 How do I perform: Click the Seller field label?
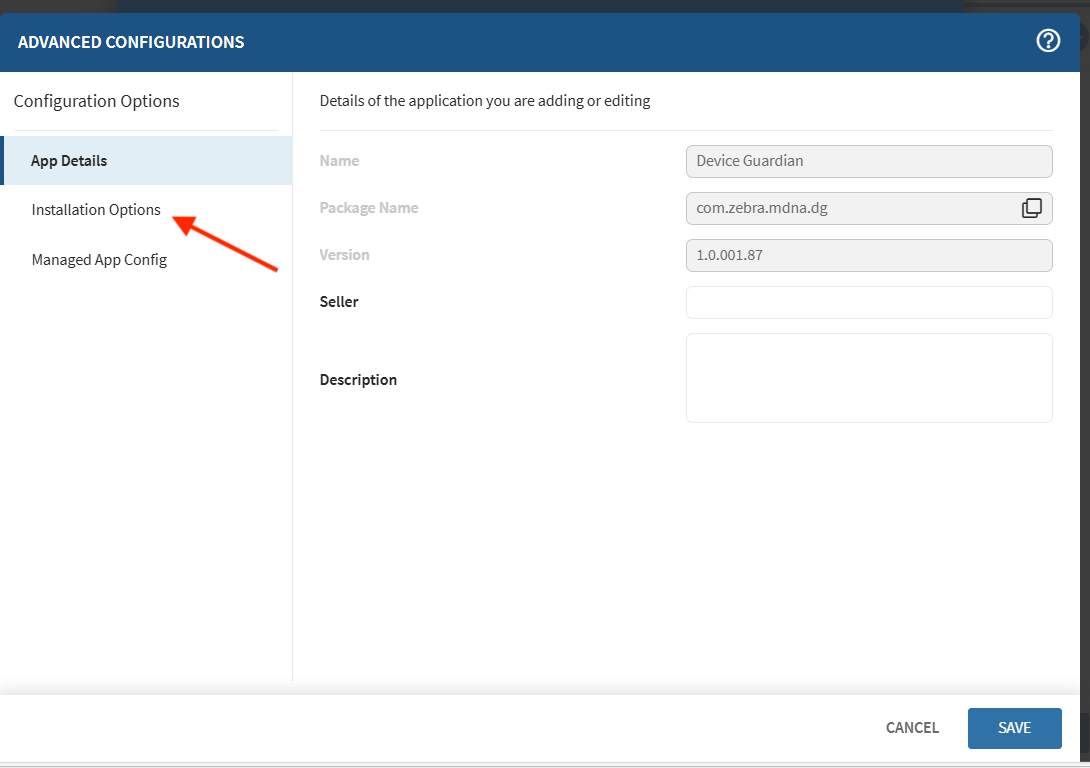coord(339,302)
